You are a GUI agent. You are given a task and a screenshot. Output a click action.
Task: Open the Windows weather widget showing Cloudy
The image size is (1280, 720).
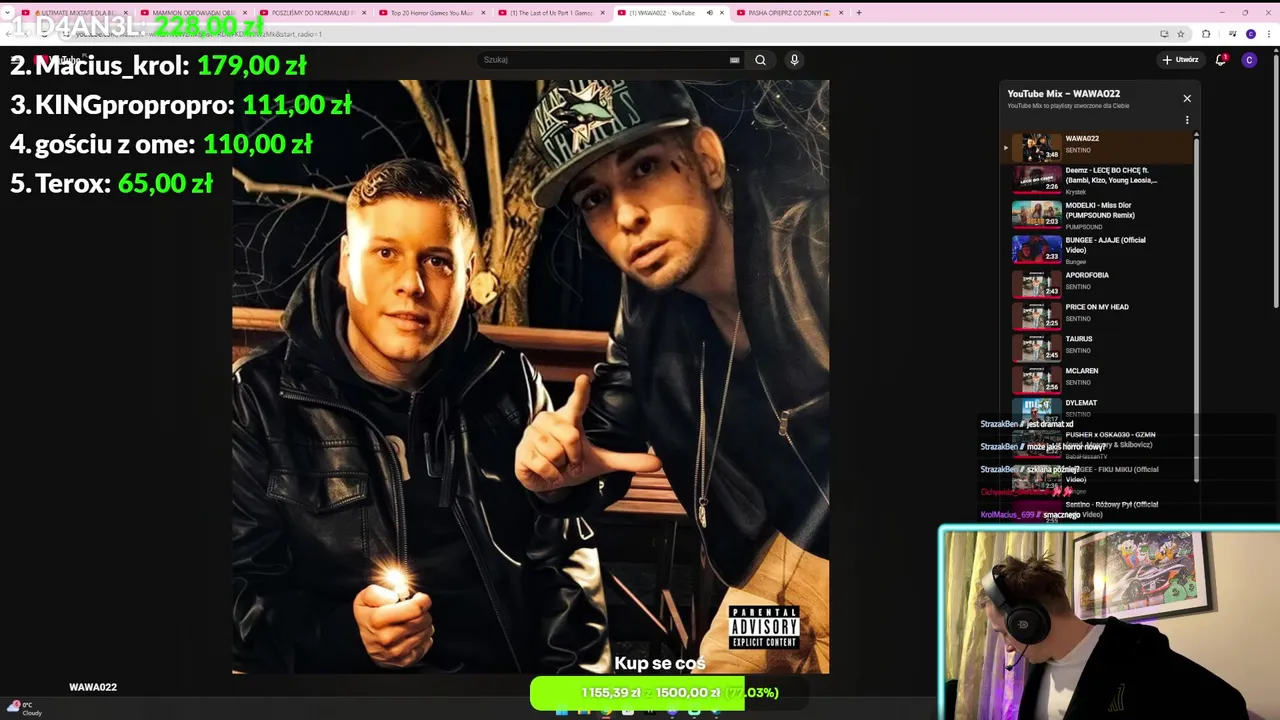(x=24, y=708)
